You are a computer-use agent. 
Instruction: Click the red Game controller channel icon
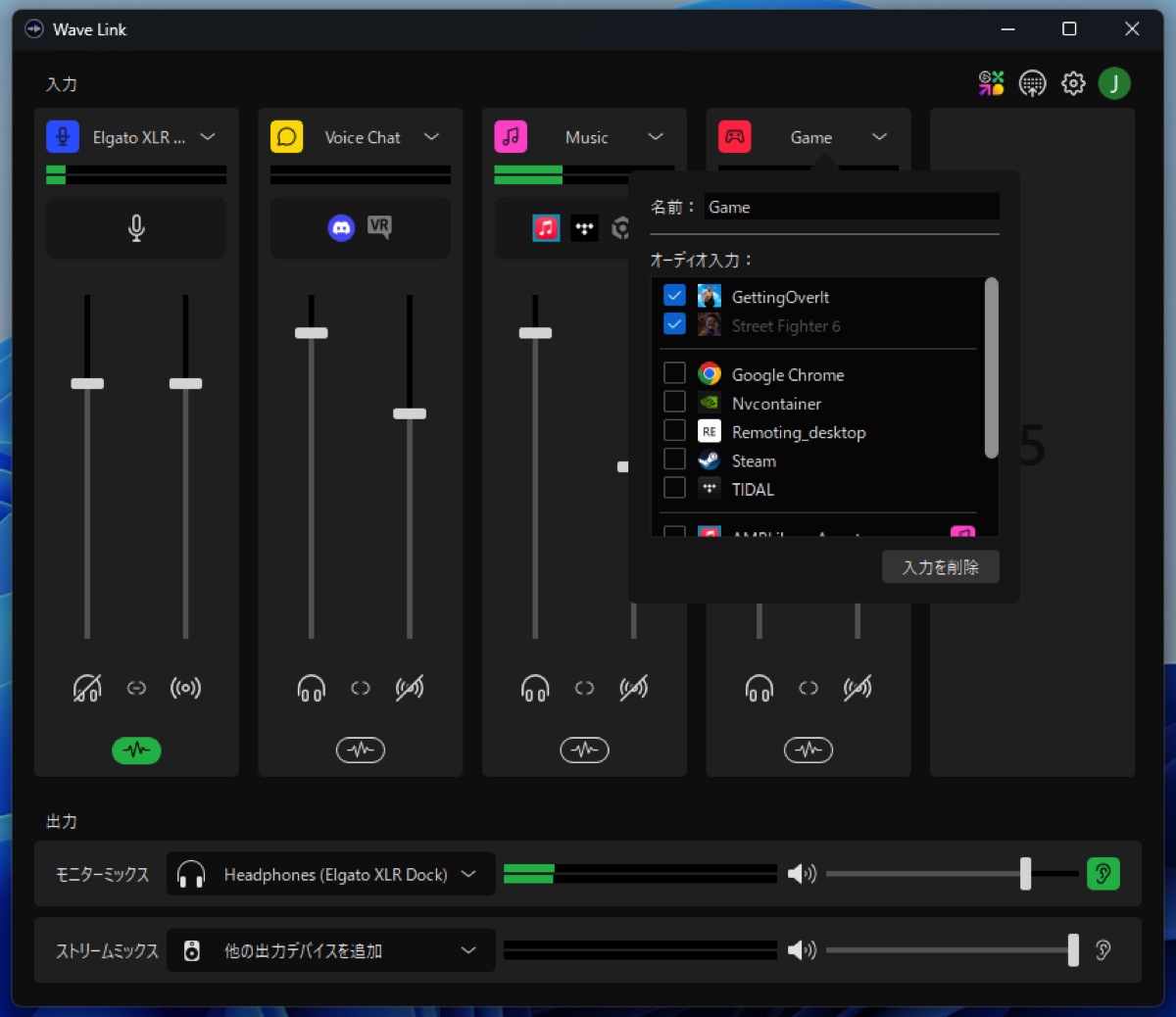click(x=734, y=137)
